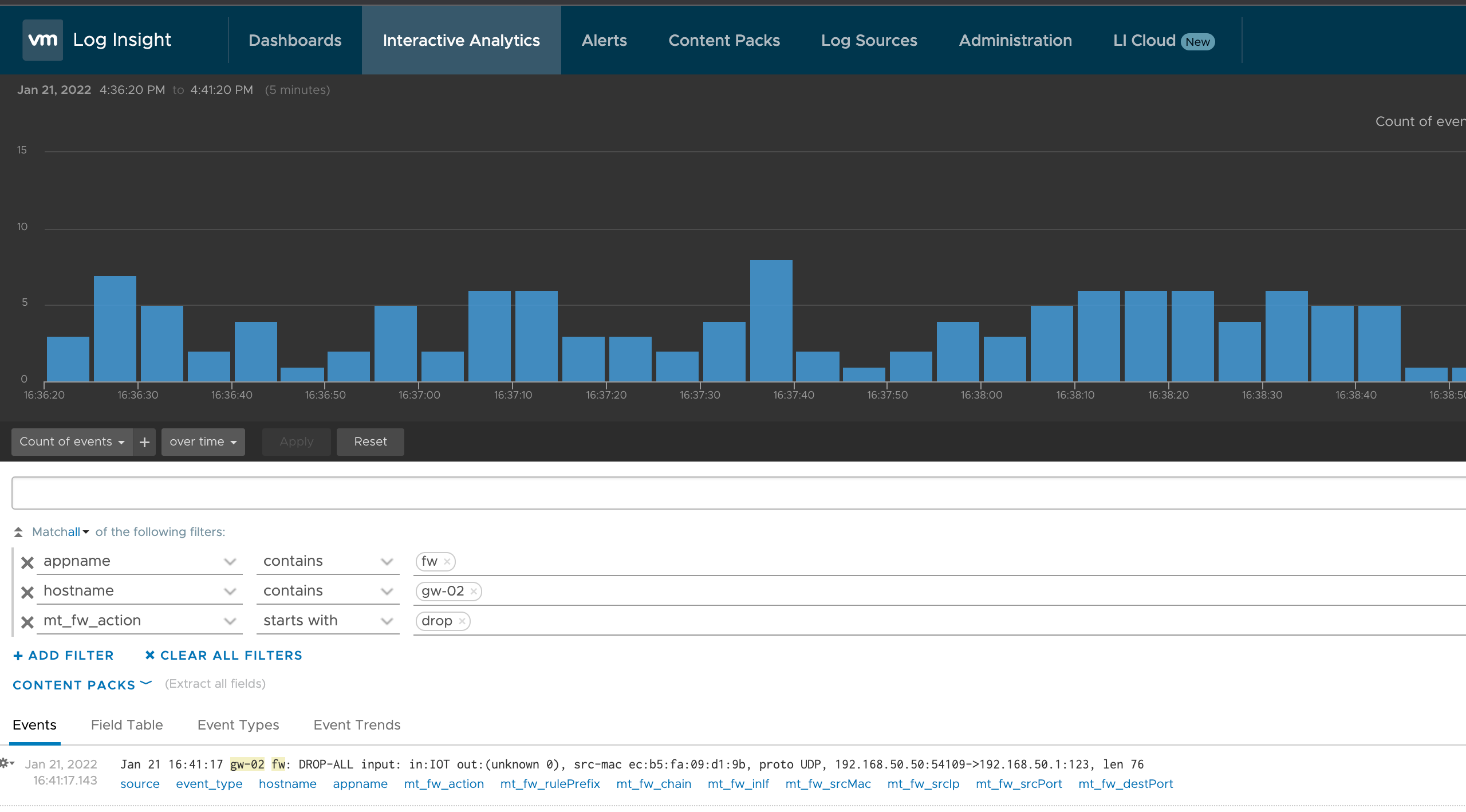Screen dimensions: 1466x812
Task: Switch to Field Table tab
Action: point(127,725)
